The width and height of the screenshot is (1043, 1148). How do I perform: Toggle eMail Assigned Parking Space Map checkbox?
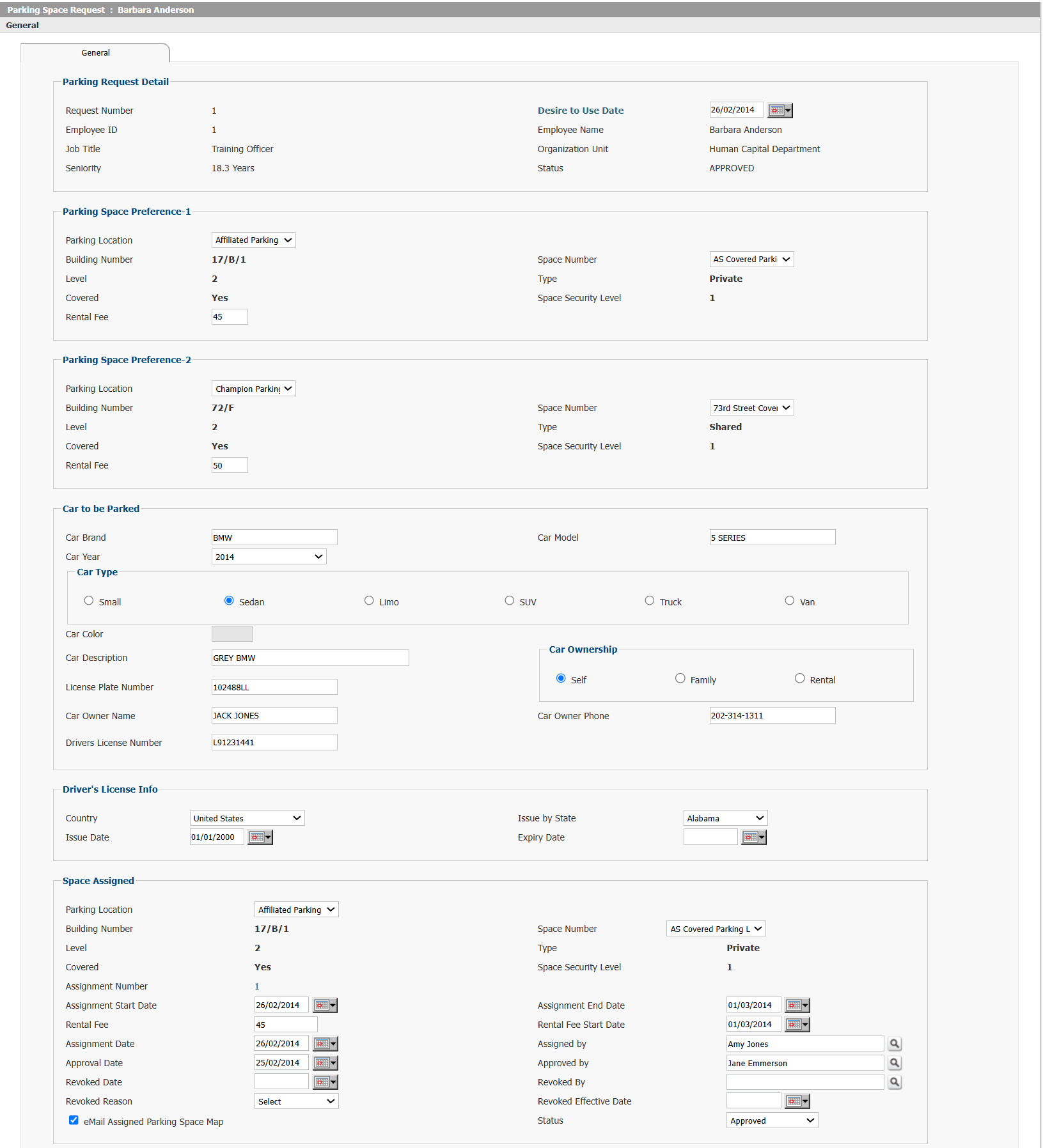(74, 1121)
